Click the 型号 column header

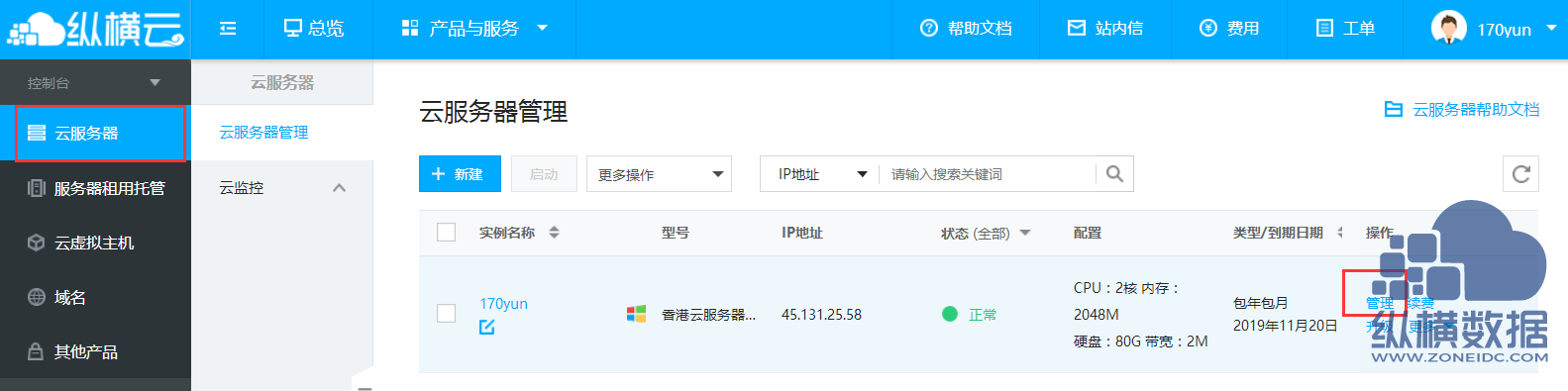[676, 233]
